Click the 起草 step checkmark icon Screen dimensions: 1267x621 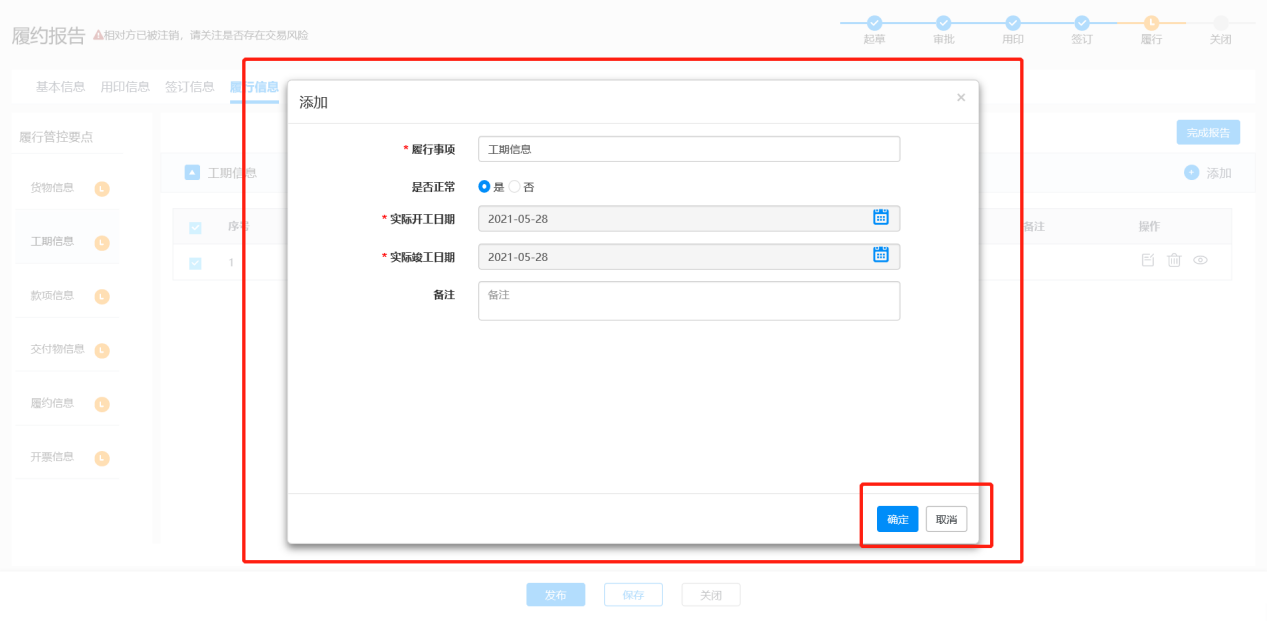tap(874, 23)
